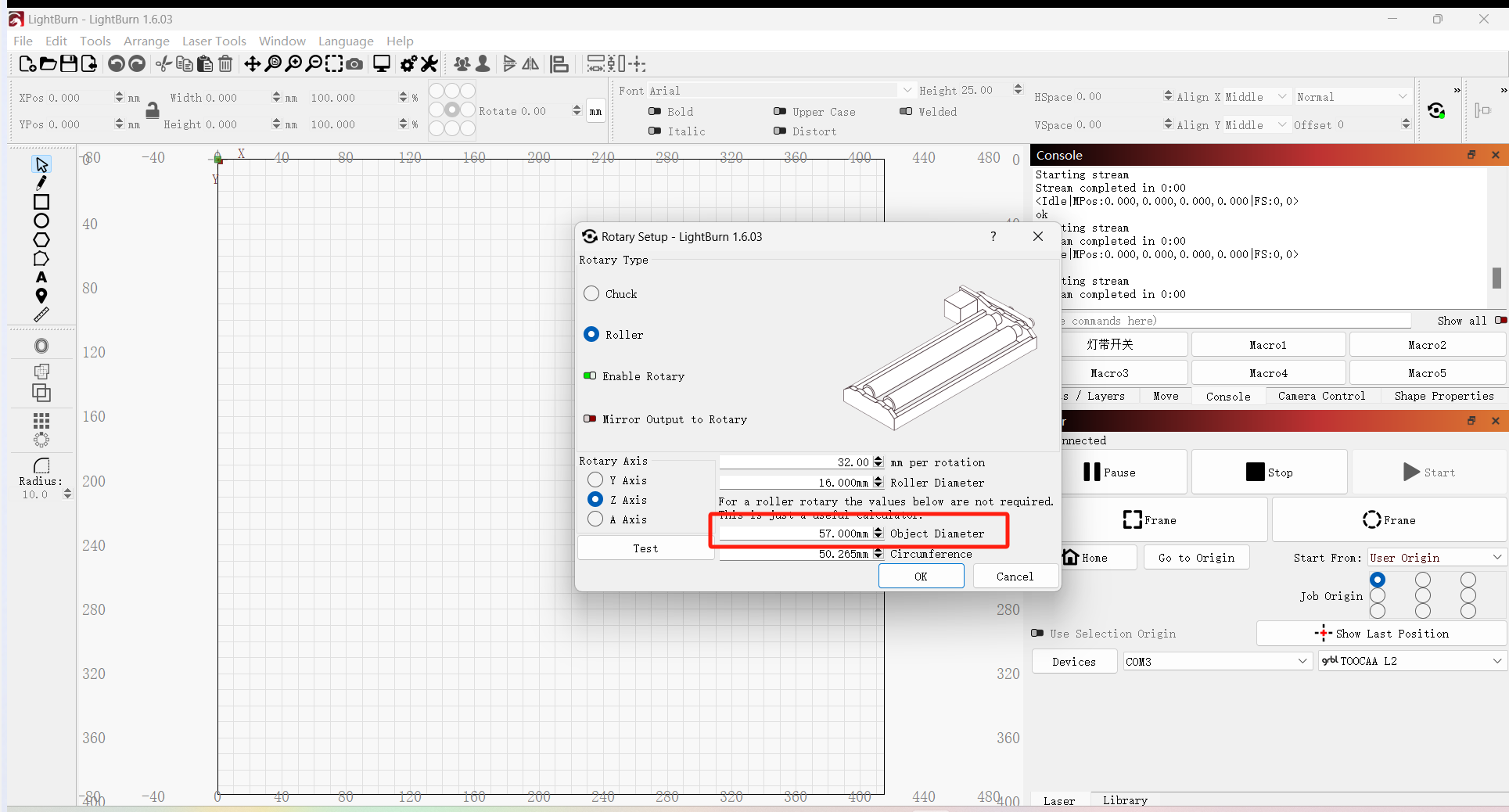Open Device Settings wrench-screwdriver icon

point(429,64)
